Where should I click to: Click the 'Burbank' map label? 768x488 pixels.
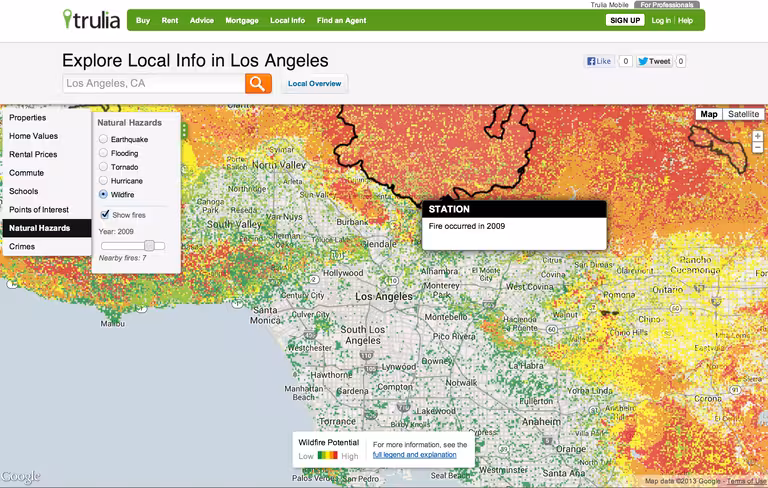352,222
